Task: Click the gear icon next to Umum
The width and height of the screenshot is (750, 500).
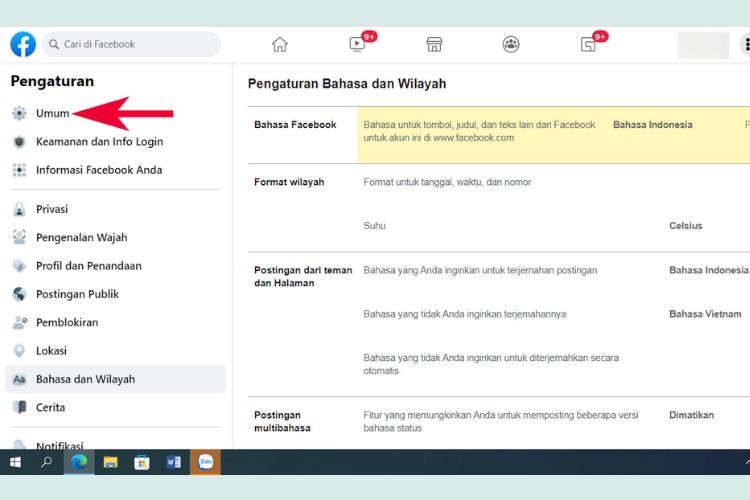Action: click(x=19, y=113)
